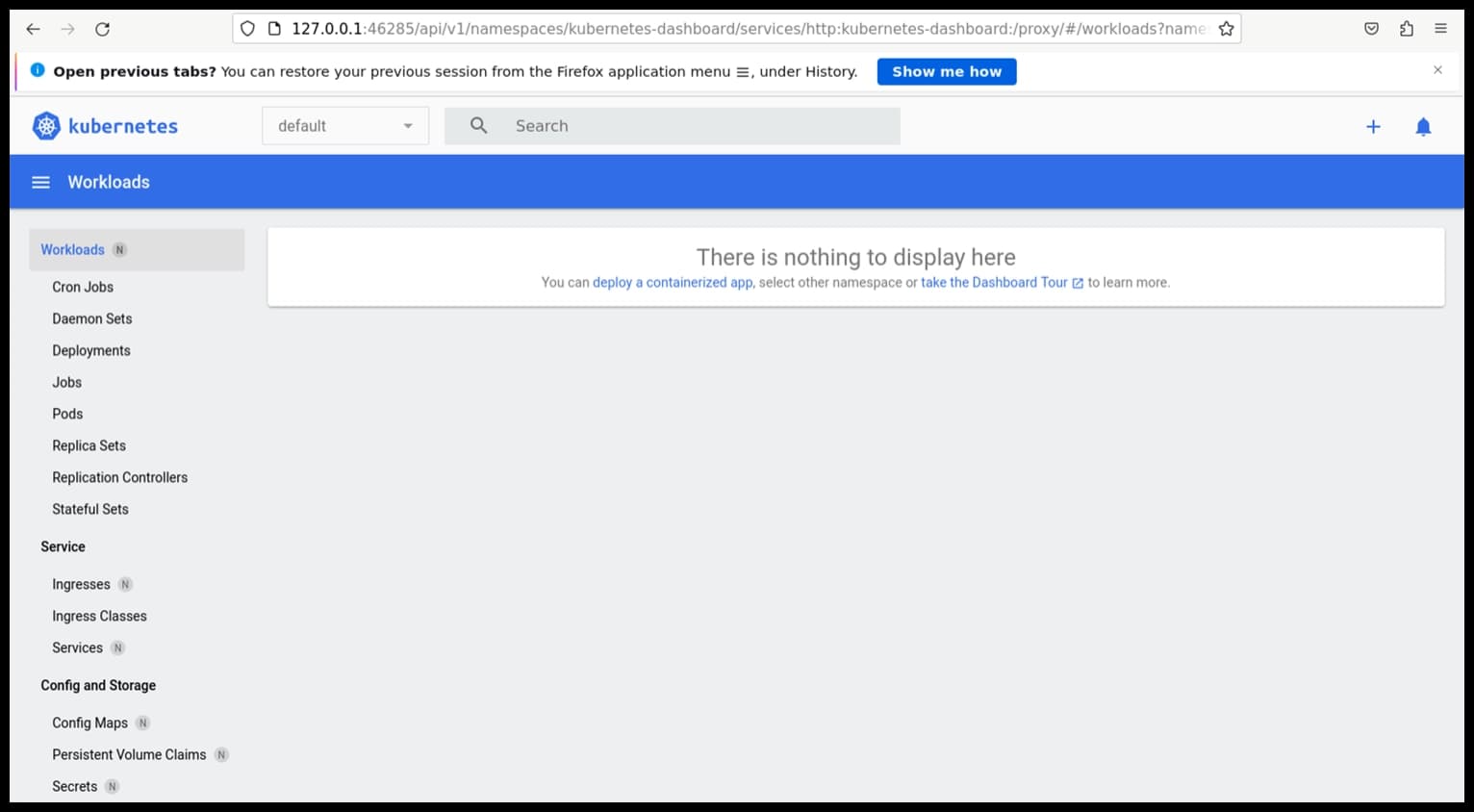Click inside the Search input field
The width and height of the screenshot is (1474, 812).
pos(673,125)
